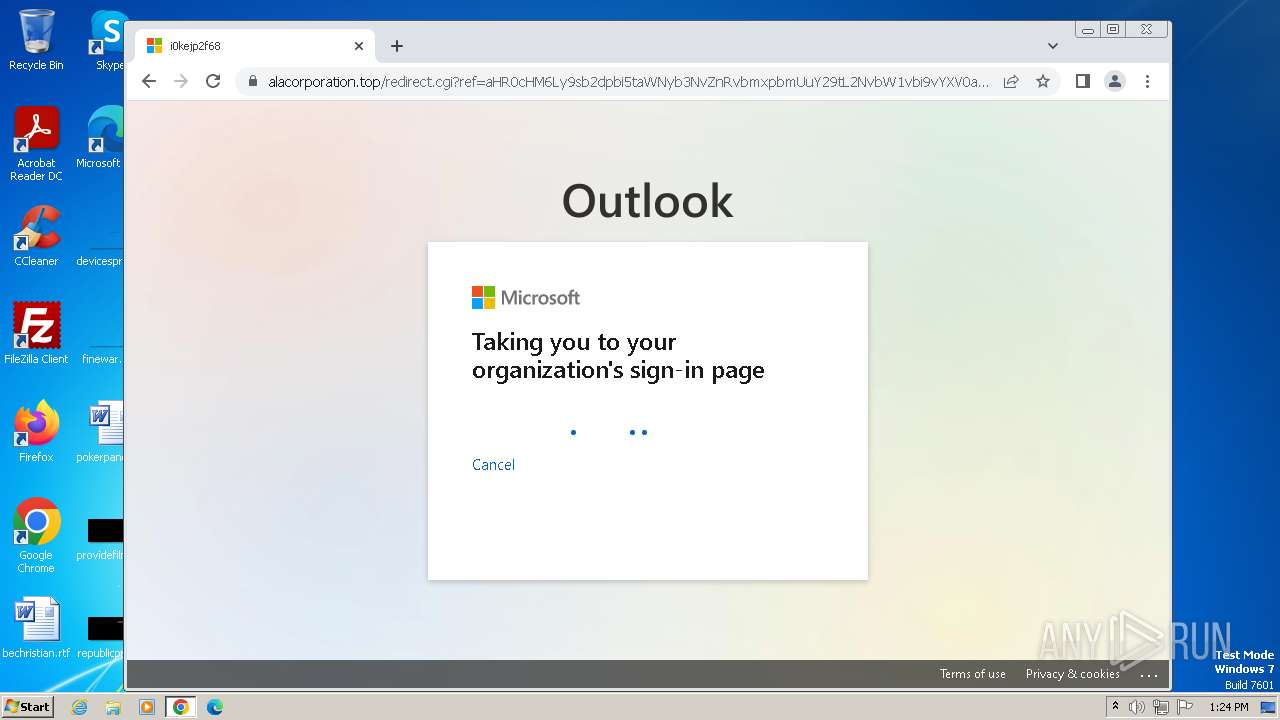Open bechristian.rtf document
Image resolution: width=1280 pixels, height=720 pixels.
(x=36, y=629)
